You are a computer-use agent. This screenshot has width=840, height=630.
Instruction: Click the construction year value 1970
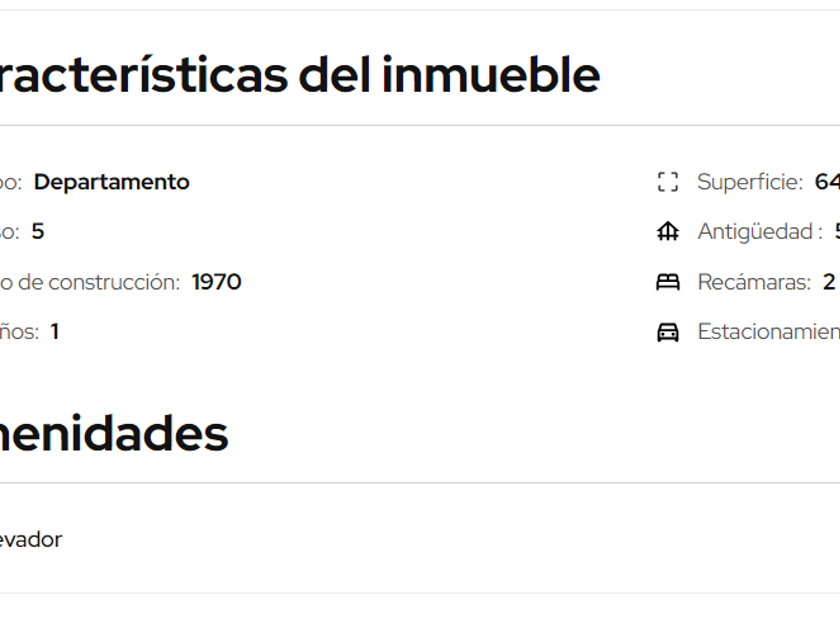[x=216, y=282]
